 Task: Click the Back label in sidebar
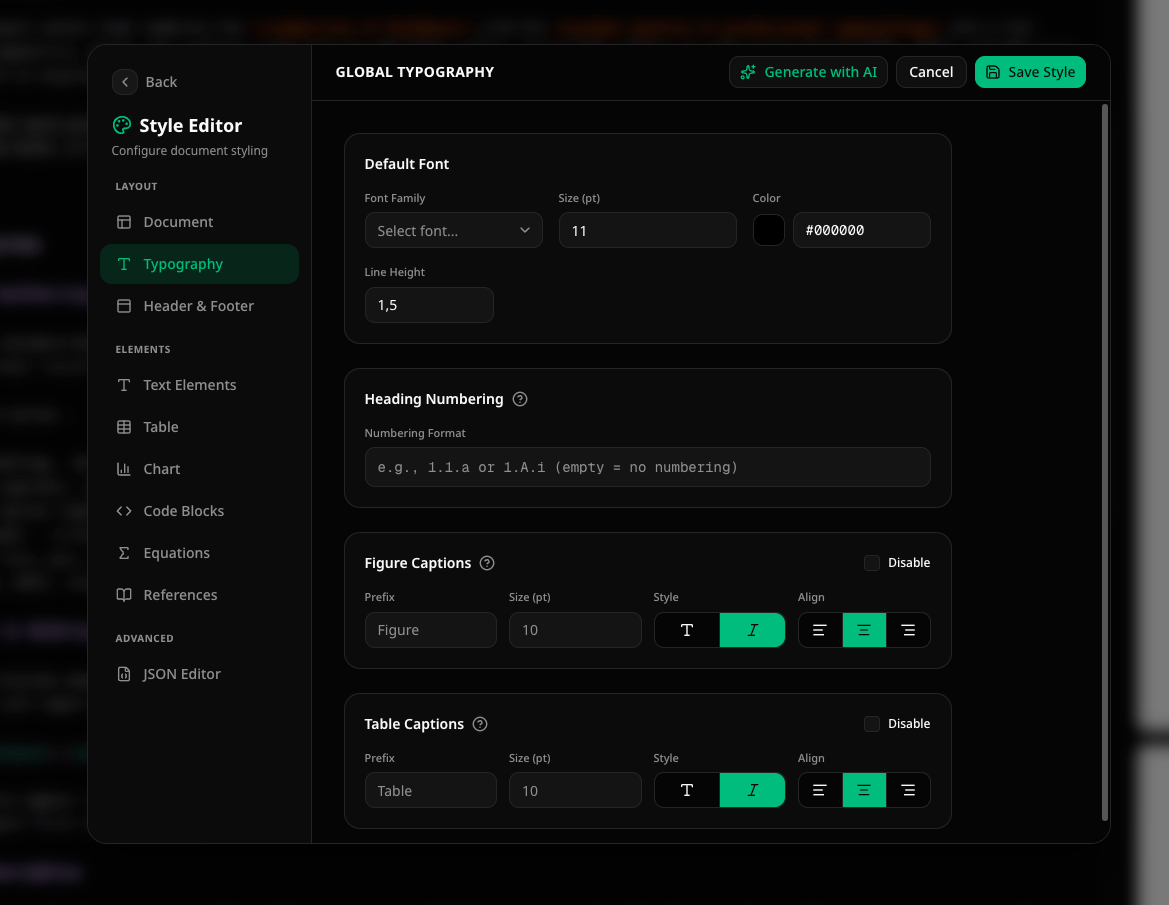tap(161, 82)
